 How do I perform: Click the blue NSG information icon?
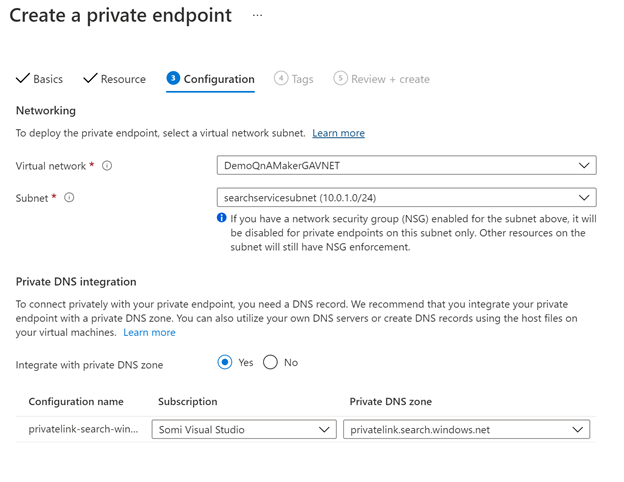(222, 218)
